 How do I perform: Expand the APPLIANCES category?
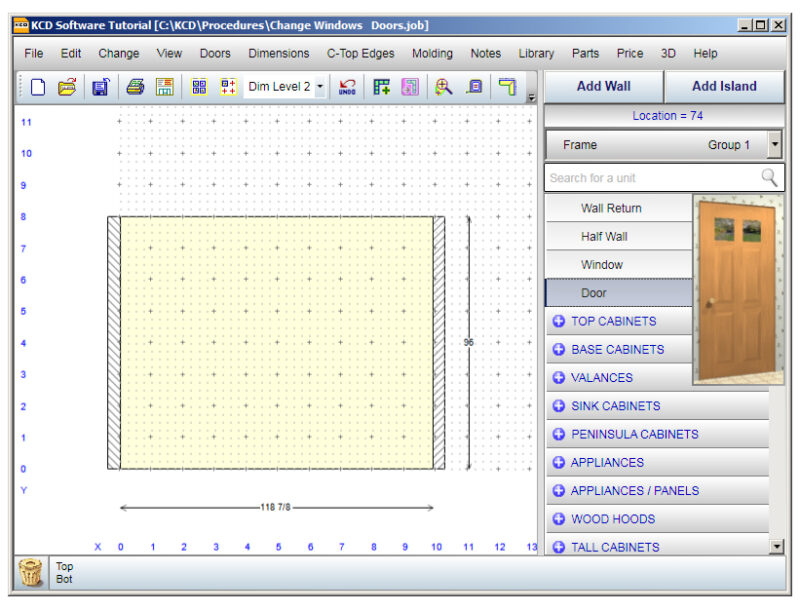pyautogui.click(x=559, y=463)
